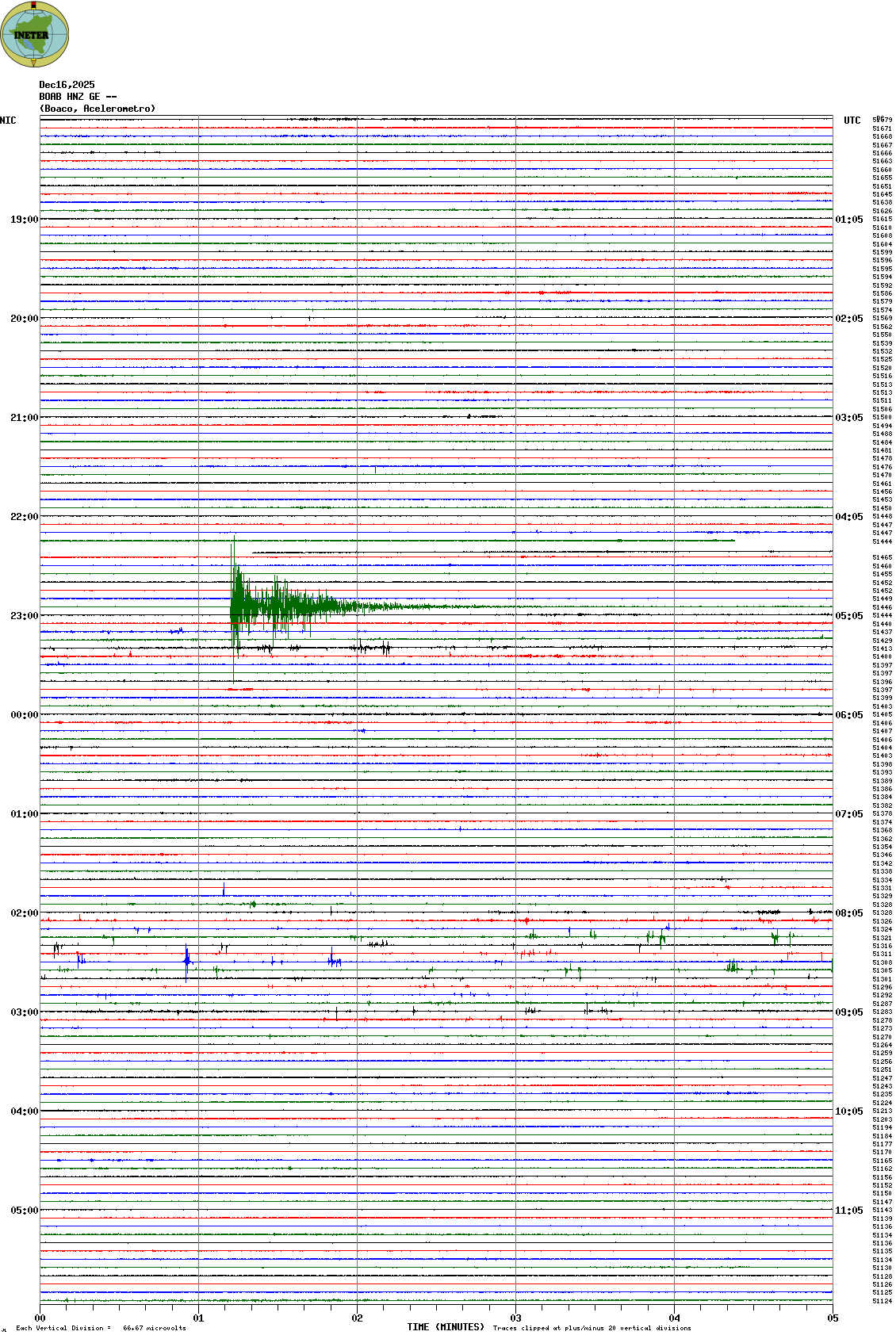Select the 23:00 local time marker
896x1339 pixels.
[x=24, y=616]
